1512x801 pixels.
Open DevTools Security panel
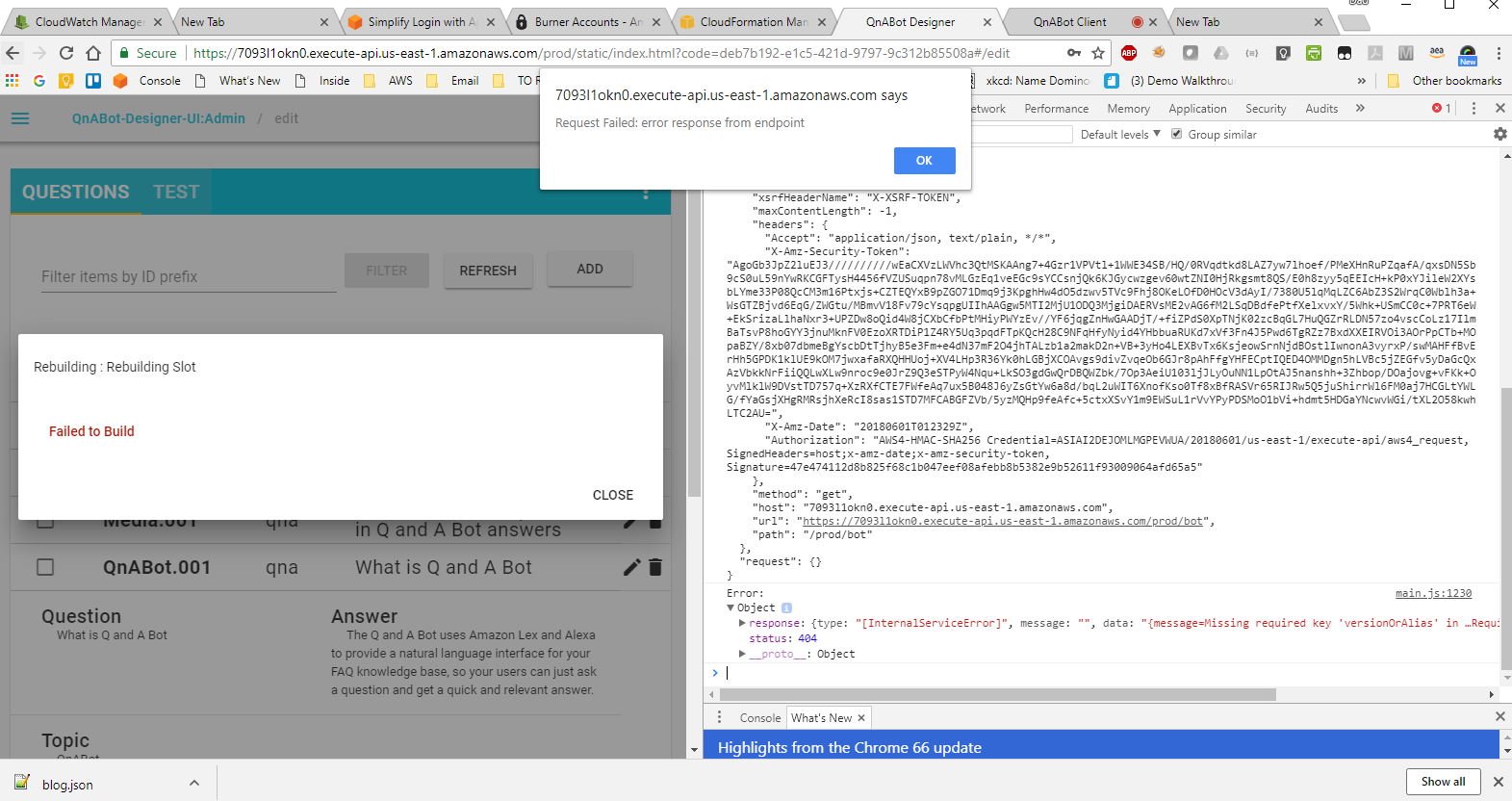(x=1266, y=109)
